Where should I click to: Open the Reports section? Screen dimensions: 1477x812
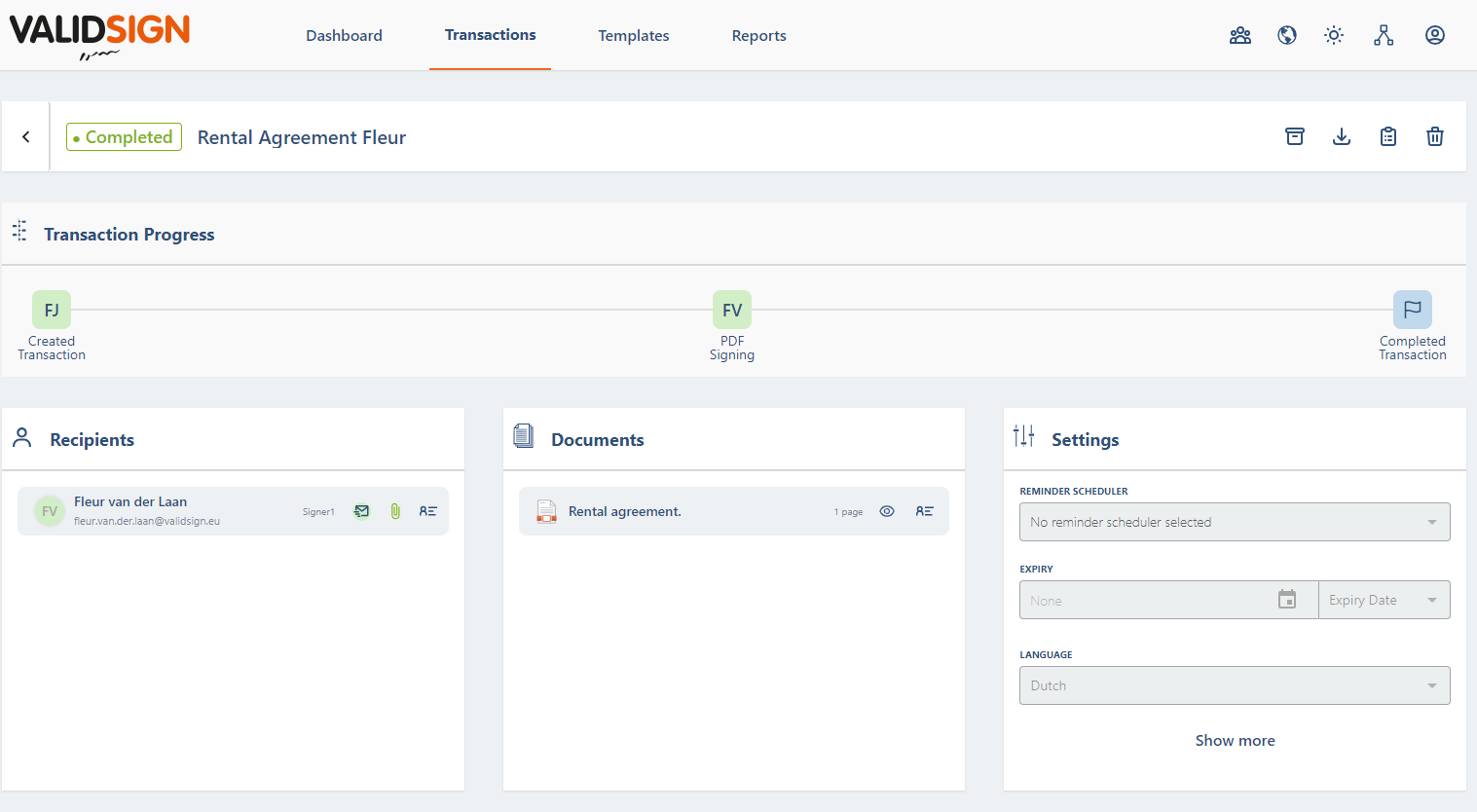point(758,35)
